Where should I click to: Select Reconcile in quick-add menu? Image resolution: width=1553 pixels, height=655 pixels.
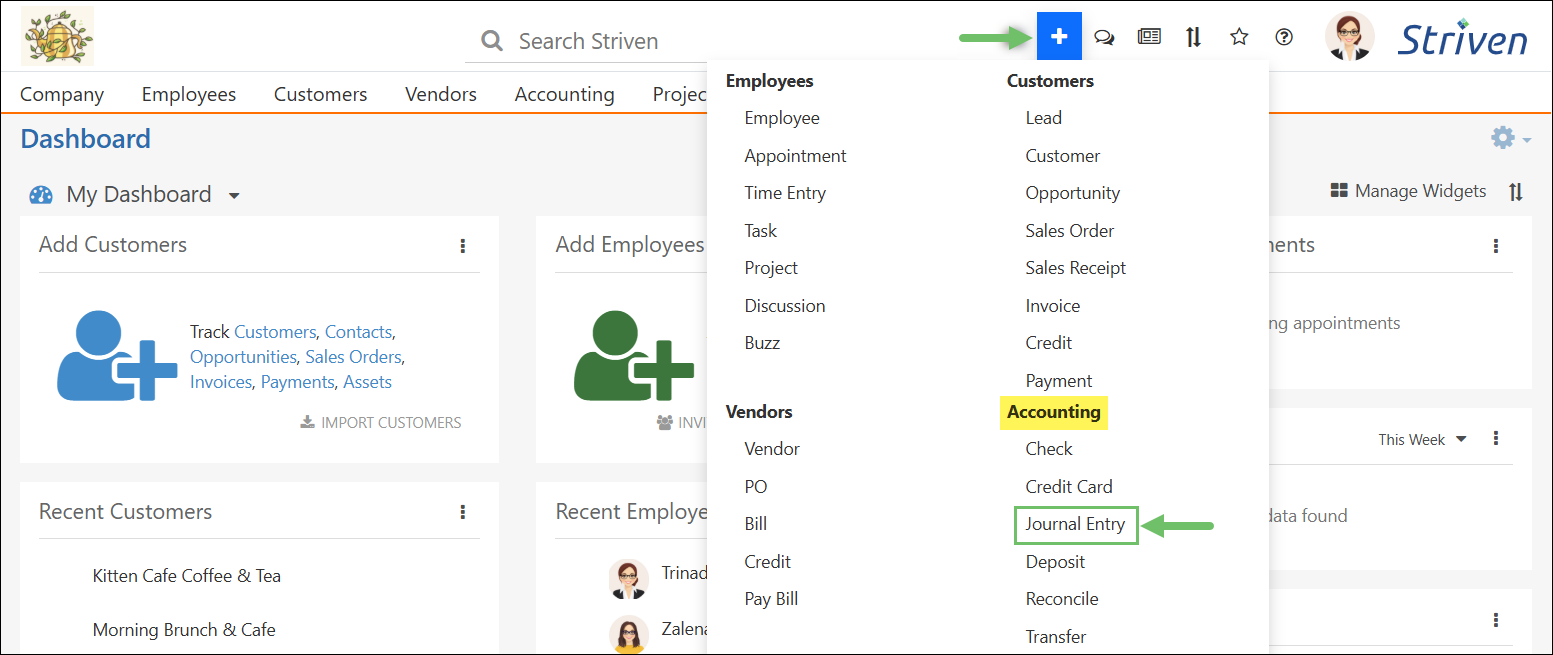point(1061,599)
